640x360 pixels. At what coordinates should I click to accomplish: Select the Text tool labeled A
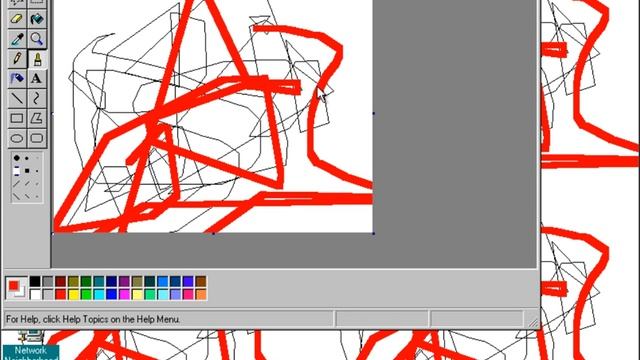point(37,78)
